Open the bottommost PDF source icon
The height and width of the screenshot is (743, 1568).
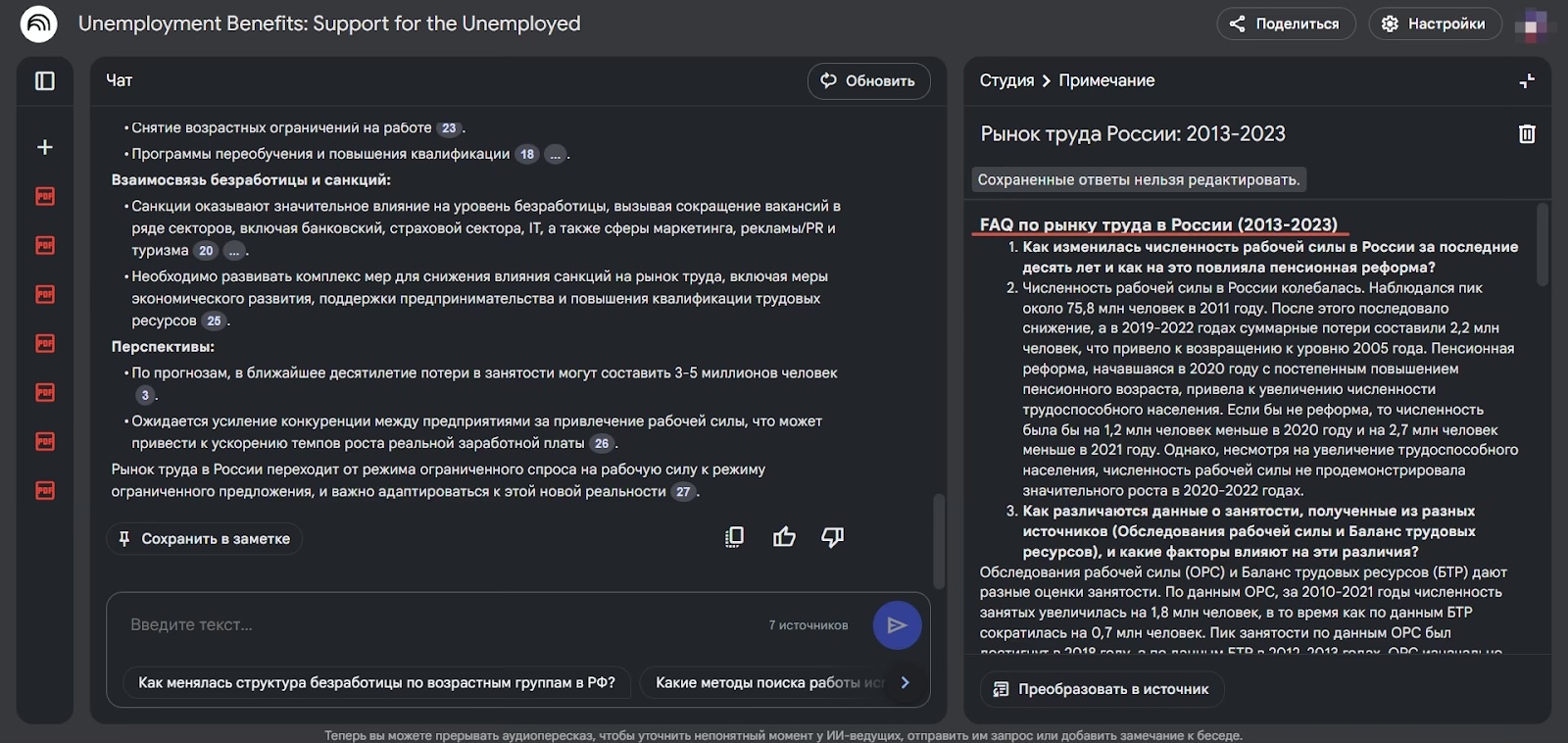pos(45,490)
